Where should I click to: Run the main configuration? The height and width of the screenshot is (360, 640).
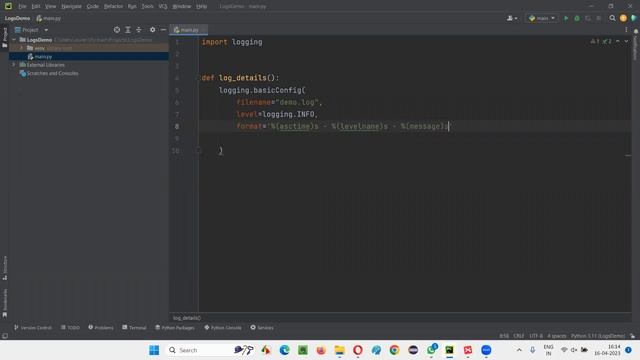click(566, 18)
